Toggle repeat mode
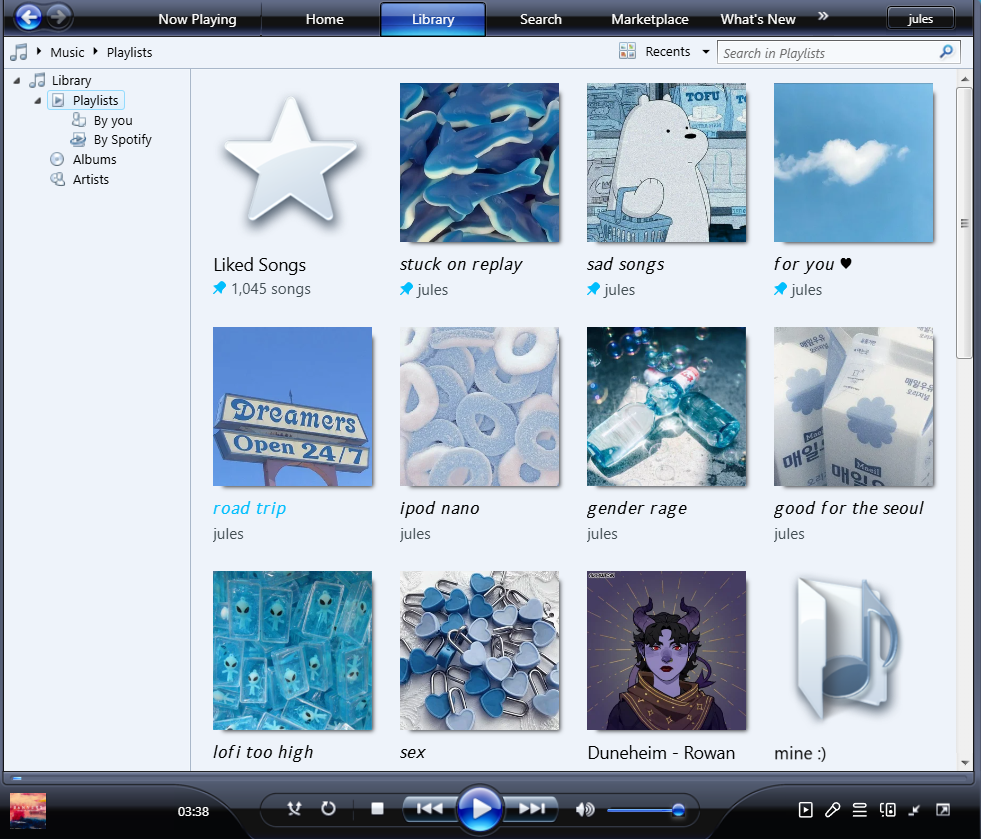 click(328, 809)
